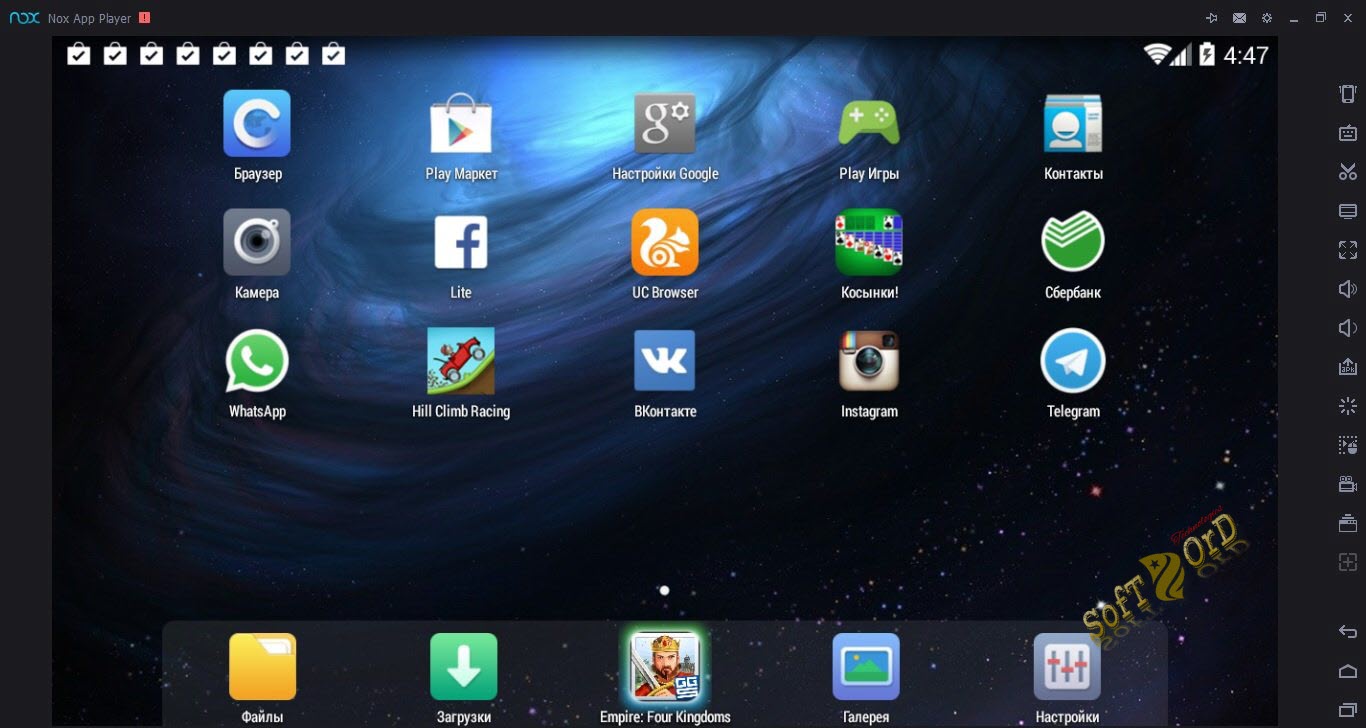Click the monitor display sidebar icon
The height and width of the screenshot is (728, 1366).
click(1348, 211)
